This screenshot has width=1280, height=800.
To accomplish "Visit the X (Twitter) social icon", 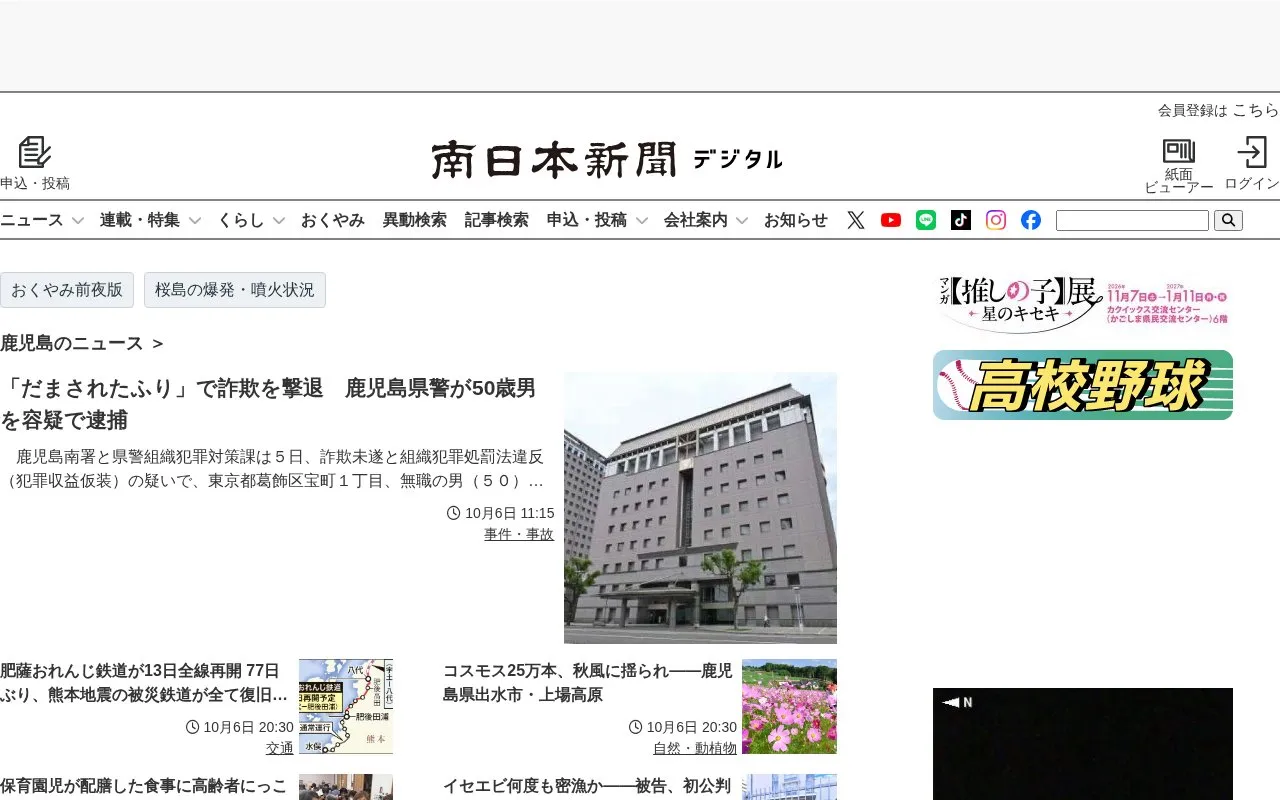I will [856, 220].
